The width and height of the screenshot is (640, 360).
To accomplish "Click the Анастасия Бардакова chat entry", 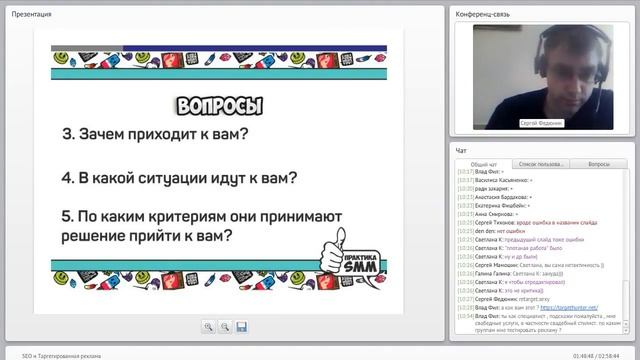I will (x=495, y=197).
